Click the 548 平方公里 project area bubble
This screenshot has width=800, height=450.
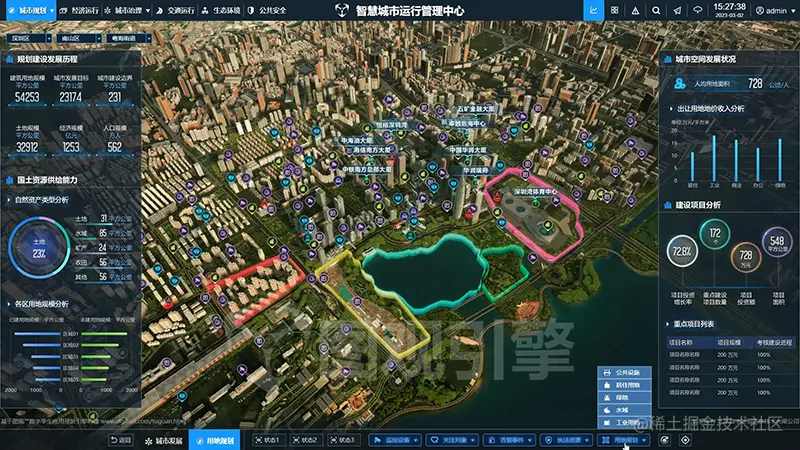[777, 242]
